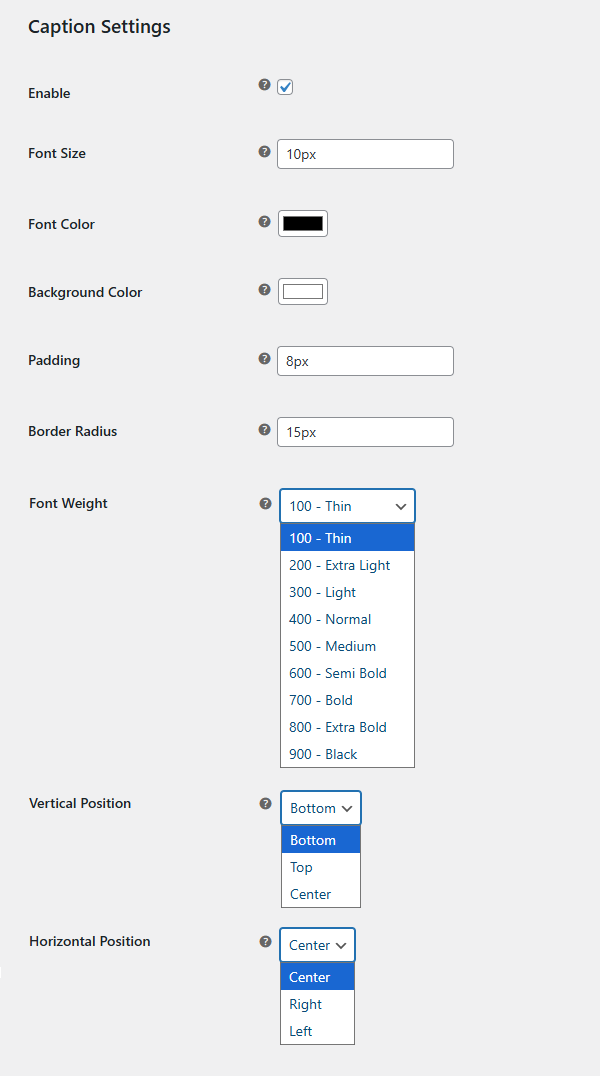
Task: Click the Background Color help icon
Action: pos(264,288)
